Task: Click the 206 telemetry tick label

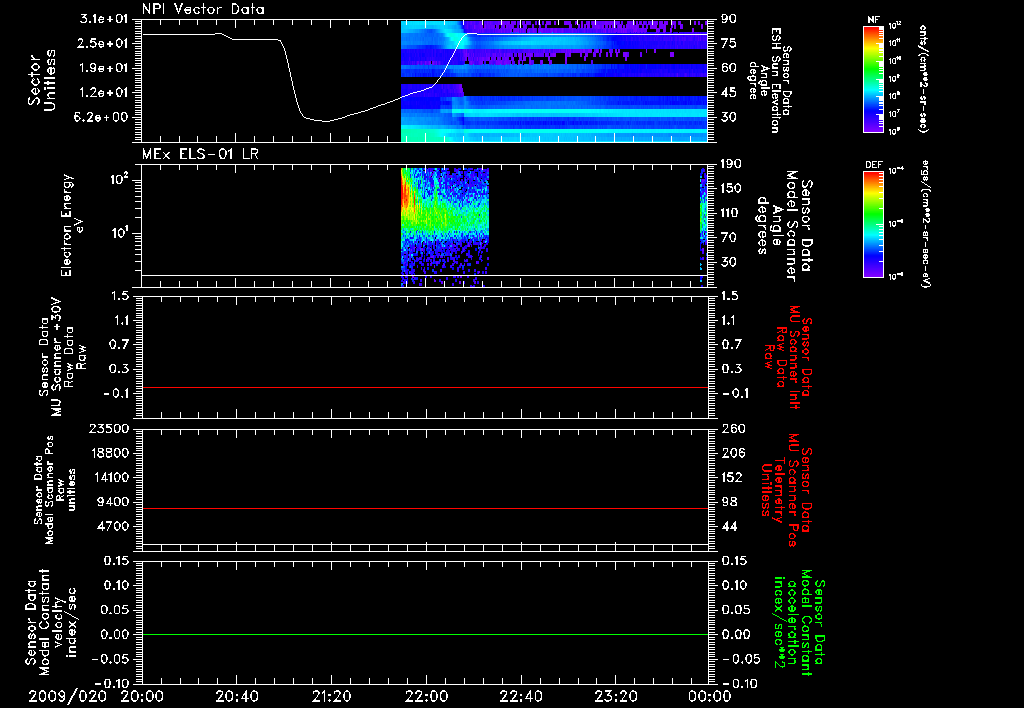Action: 731,453
